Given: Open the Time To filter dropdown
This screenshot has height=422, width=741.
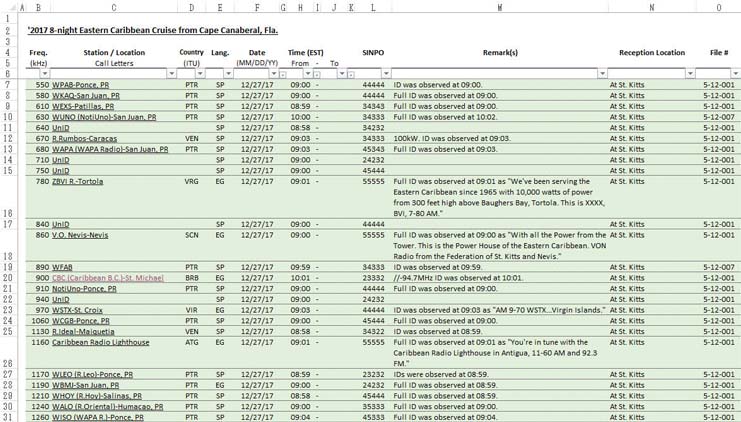Looking at the screenshot, I should (342, 74).
